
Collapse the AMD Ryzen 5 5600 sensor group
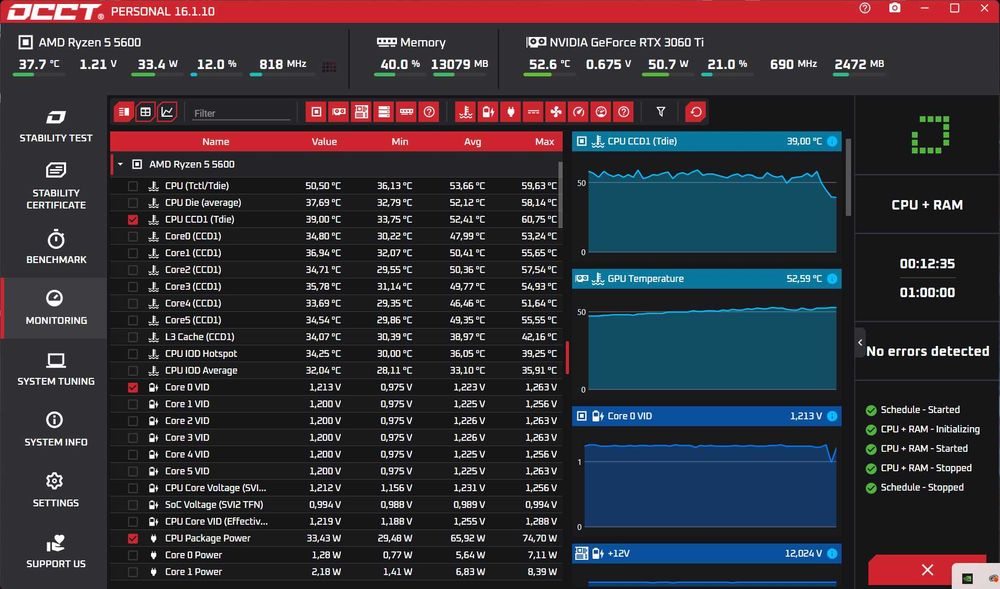(x=120, y=164)
